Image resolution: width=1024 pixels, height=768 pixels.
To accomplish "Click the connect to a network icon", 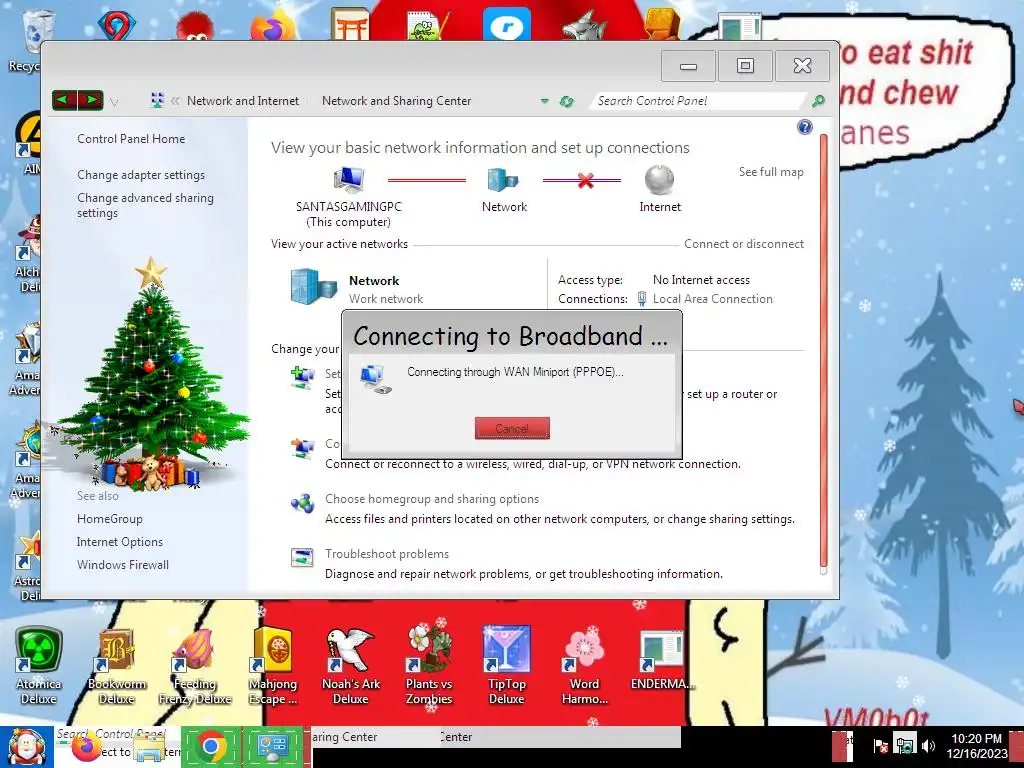I will (x=302, y=448).
